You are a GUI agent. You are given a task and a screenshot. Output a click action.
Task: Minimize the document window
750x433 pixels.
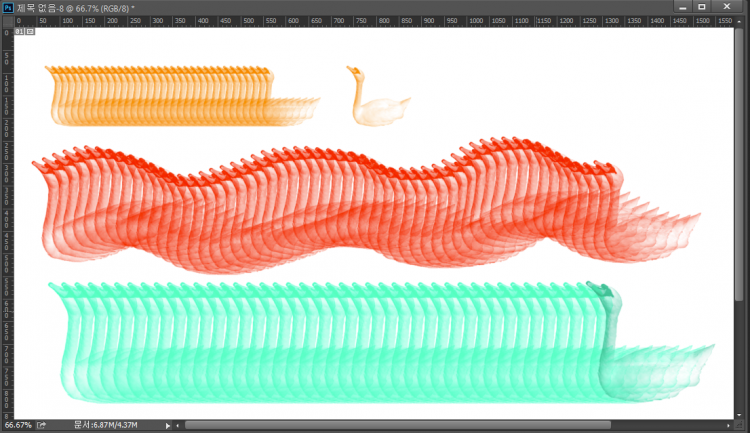tap(683, 7)
